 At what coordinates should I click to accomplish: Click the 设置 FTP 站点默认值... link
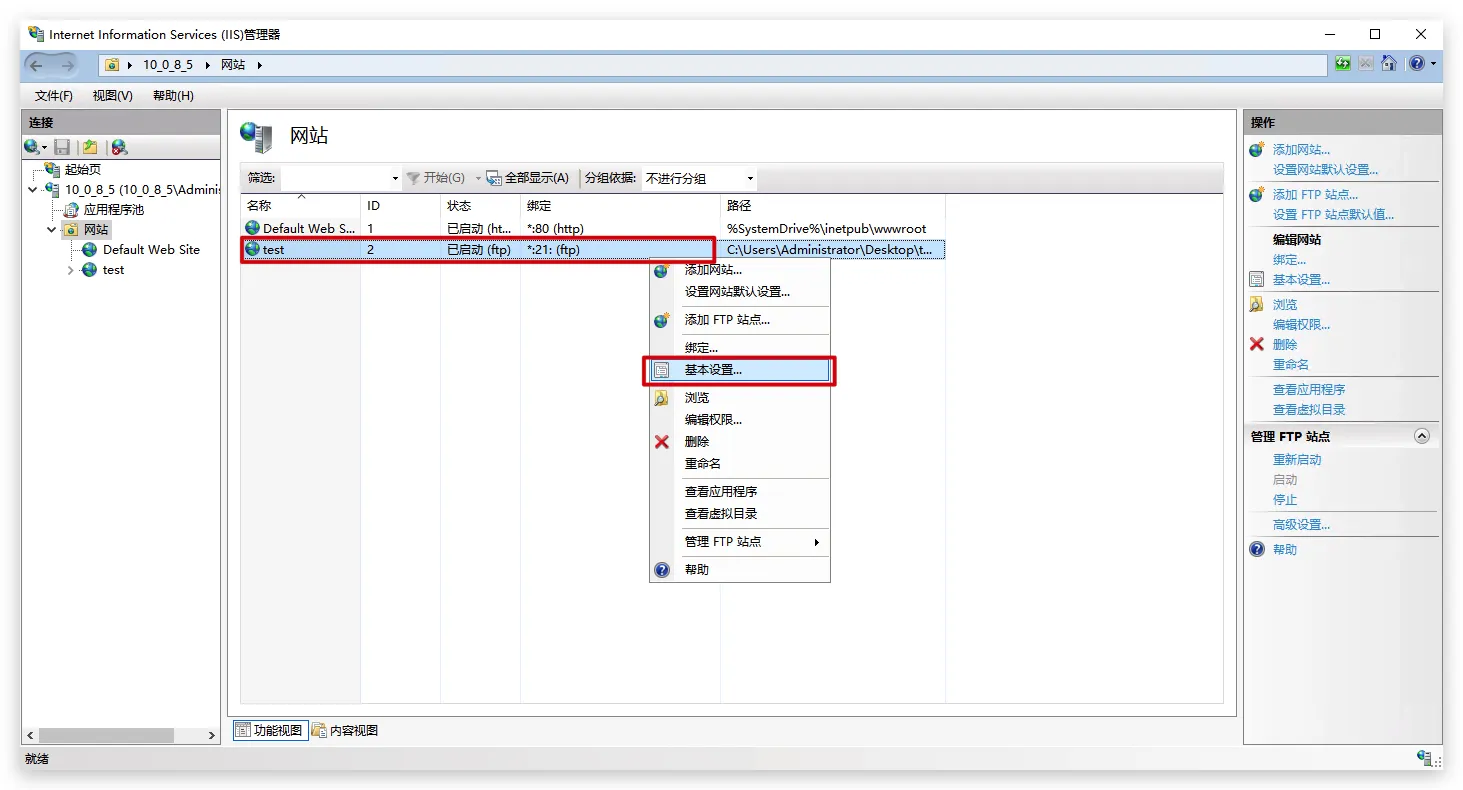click(1333, 215)
